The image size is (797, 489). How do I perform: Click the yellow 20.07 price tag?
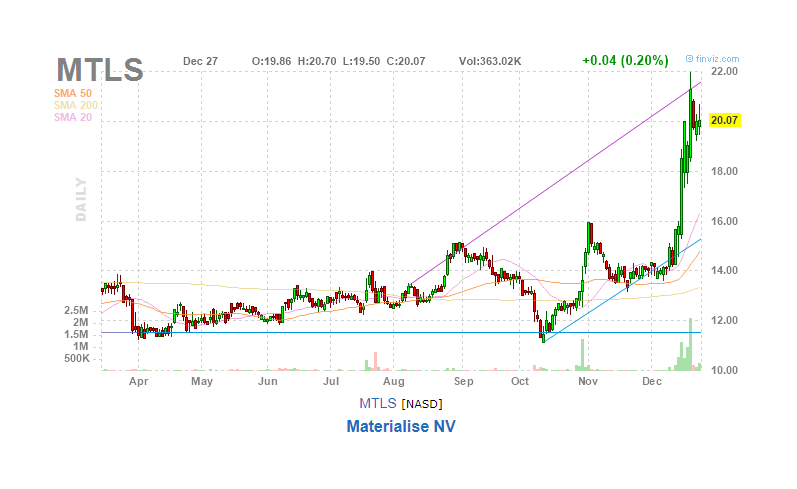[x=724, y=120]
